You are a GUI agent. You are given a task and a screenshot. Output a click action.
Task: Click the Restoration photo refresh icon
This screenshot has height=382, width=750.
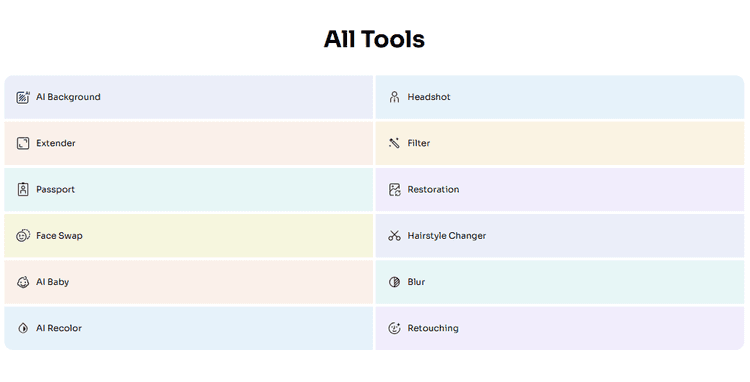tap(394, 189)
